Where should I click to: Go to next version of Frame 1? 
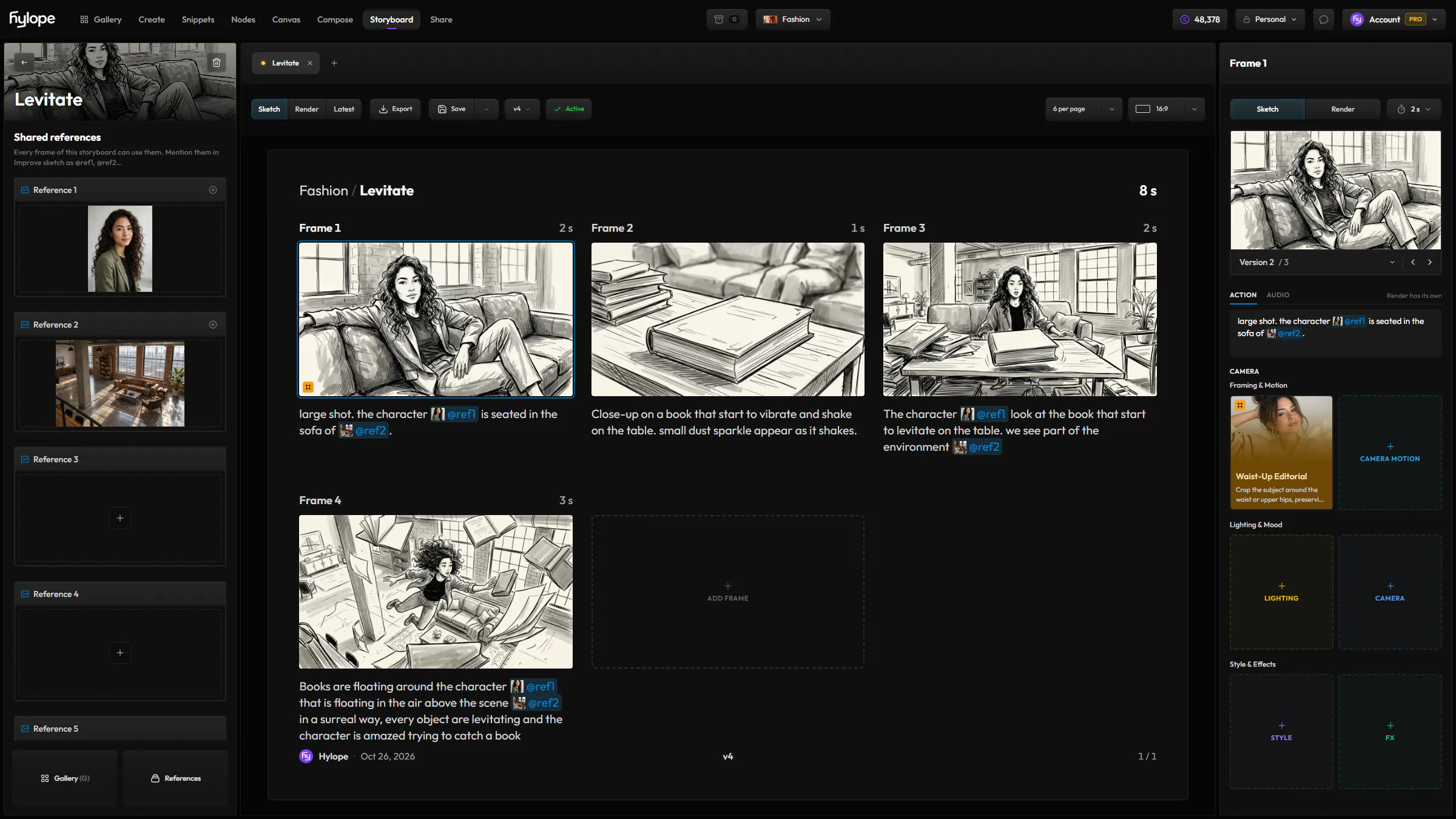pyautogui.click(x=1430, y=262)
